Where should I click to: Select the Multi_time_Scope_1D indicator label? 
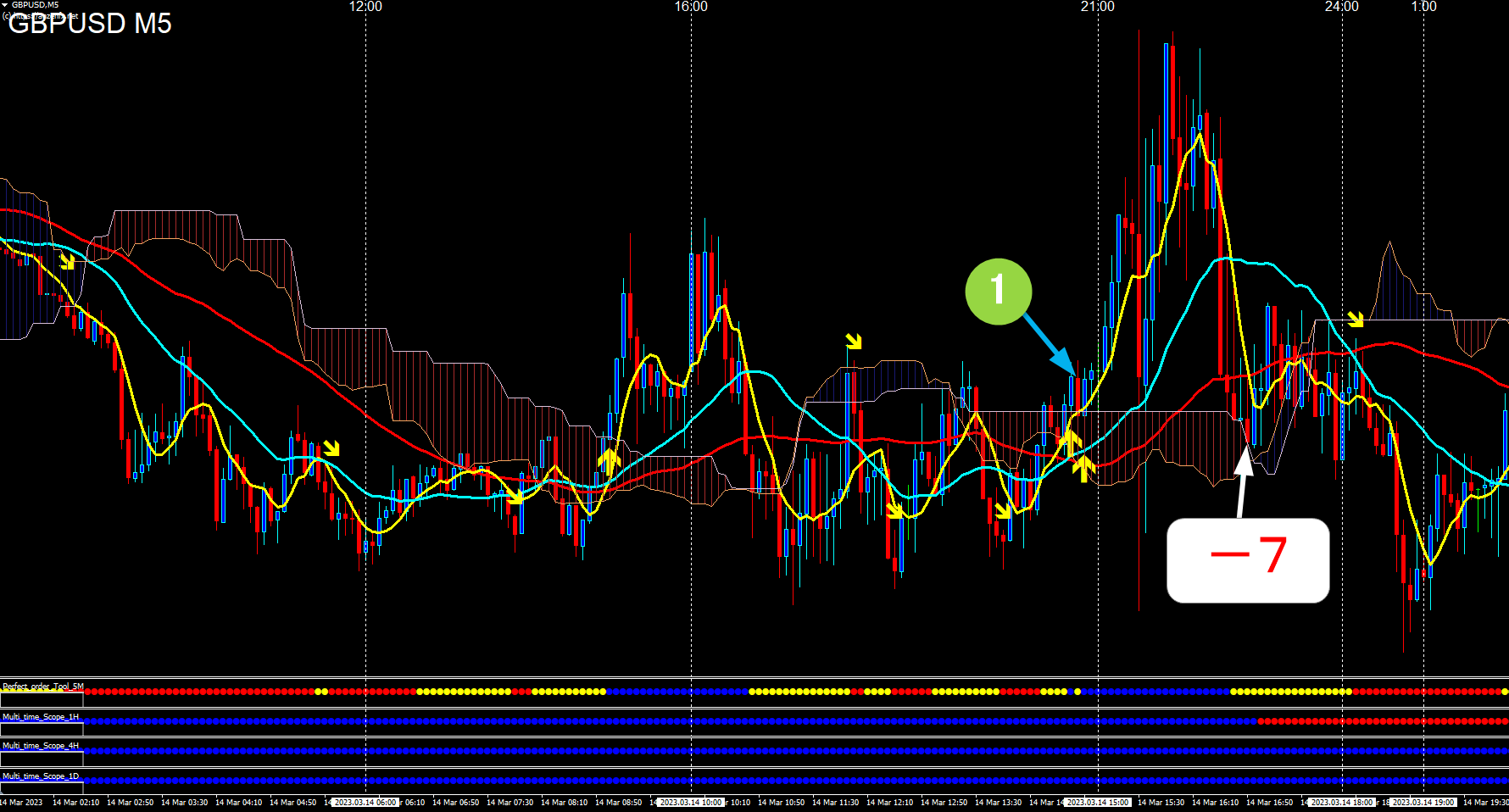coord(41,776)
